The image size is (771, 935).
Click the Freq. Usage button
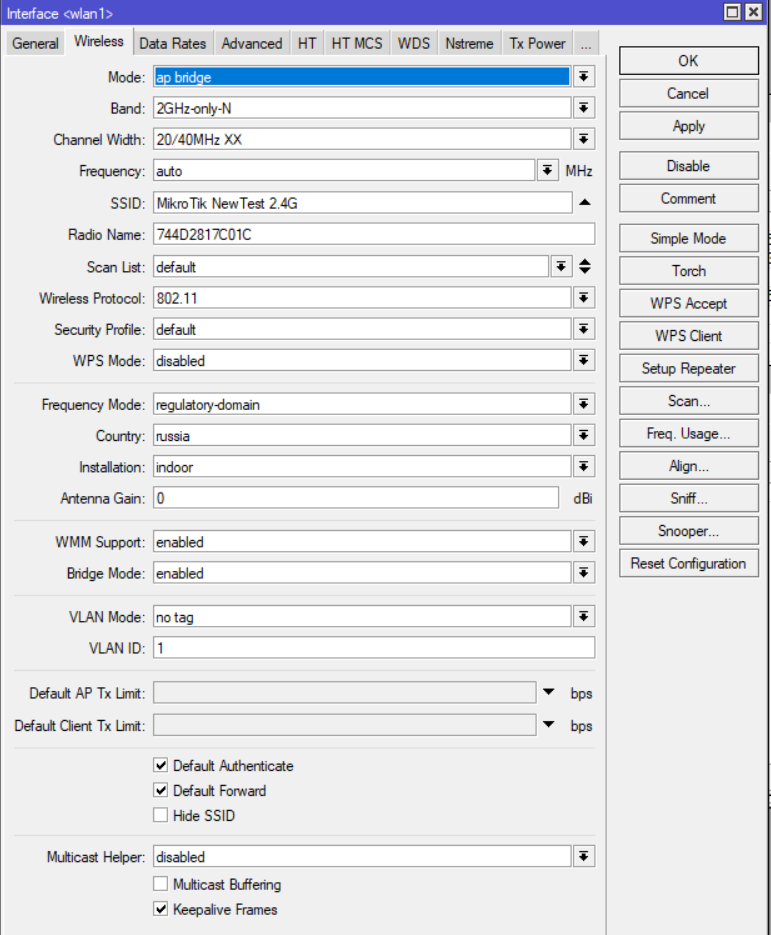pos(689,433)
